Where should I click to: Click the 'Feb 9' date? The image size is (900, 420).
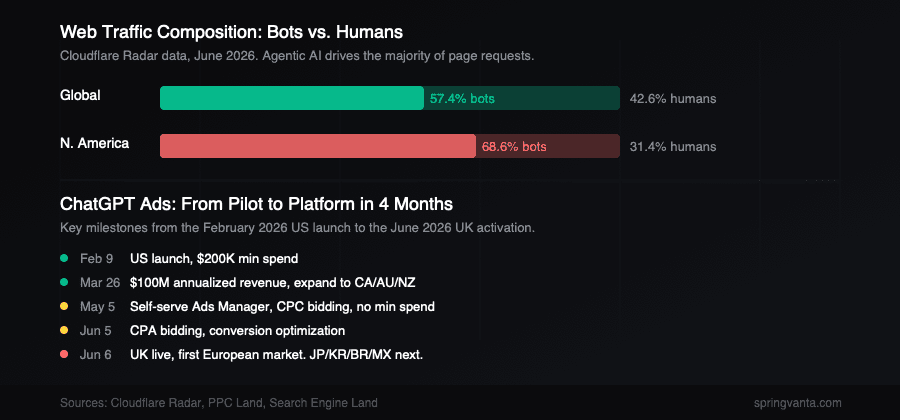pyautogui.click(x=96, y=259)
